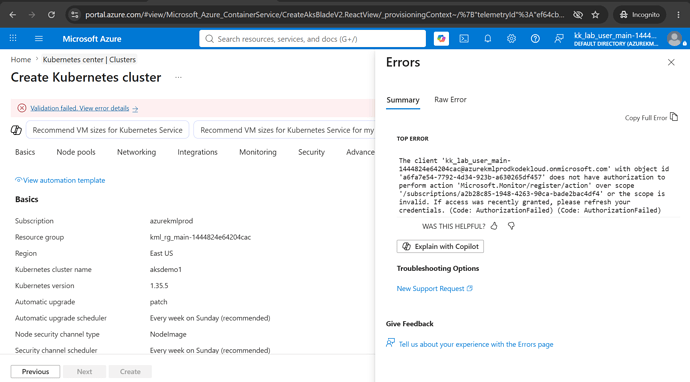Image resolution: width=690 pixels, height=382 pixels.
Task: Open Azure apps grid launcher icon
Action: (13, 38)
